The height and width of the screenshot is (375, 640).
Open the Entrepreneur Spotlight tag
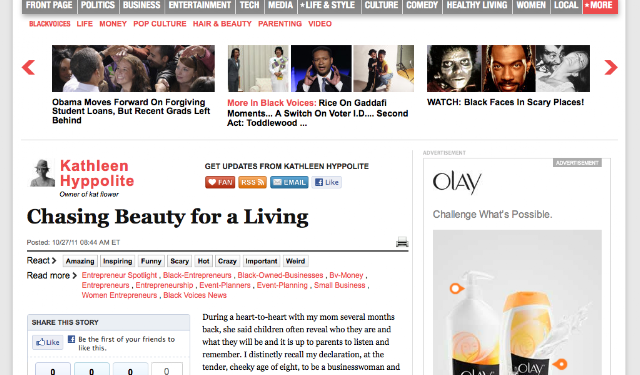tap(119, 275)
